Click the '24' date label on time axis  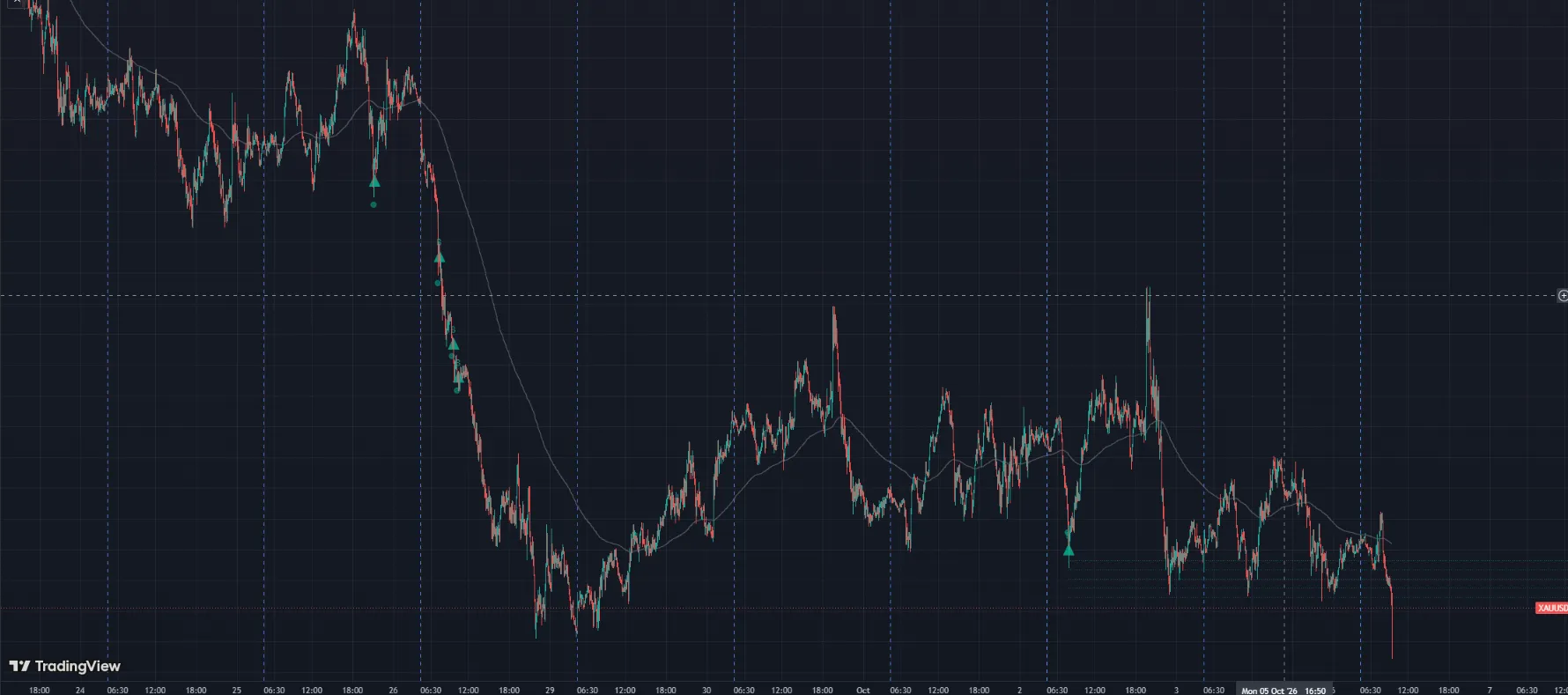pyautogui.click(x=80, y=690)
